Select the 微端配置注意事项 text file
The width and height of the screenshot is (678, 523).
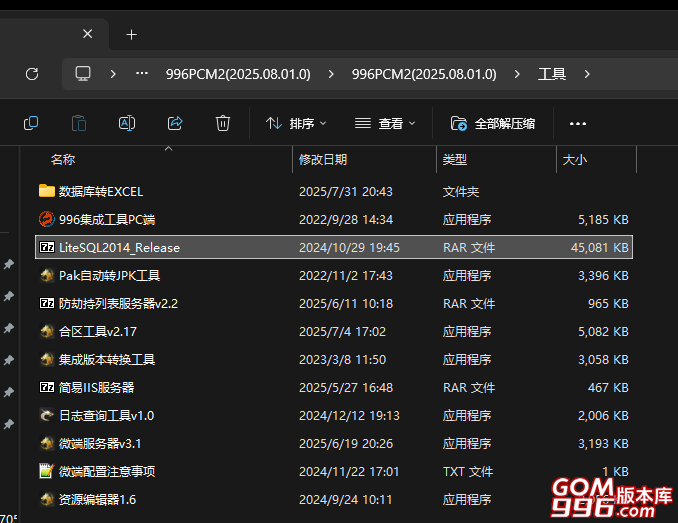[x=106, y=471]
